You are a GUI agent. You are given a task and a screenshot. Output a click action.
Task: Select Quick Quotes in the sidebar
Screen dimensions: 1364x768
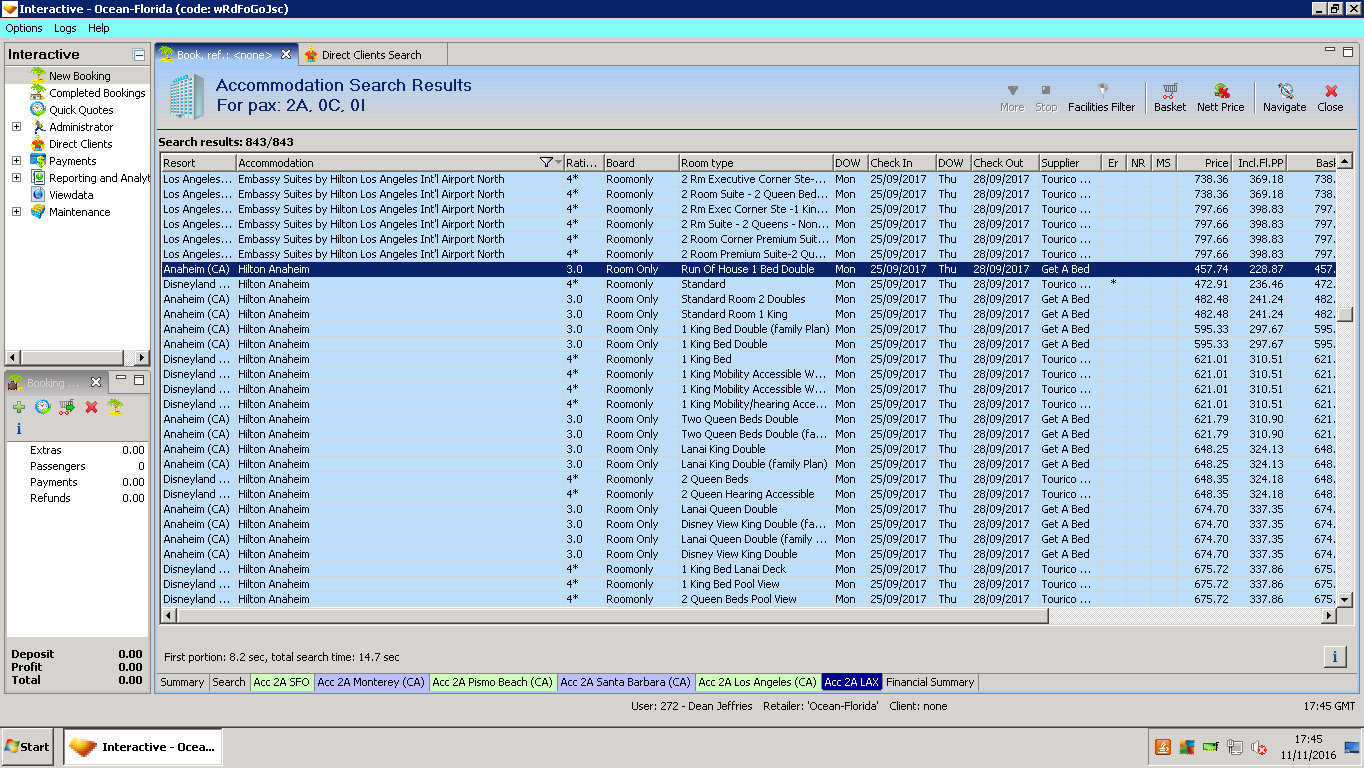[x=81, y=110]
